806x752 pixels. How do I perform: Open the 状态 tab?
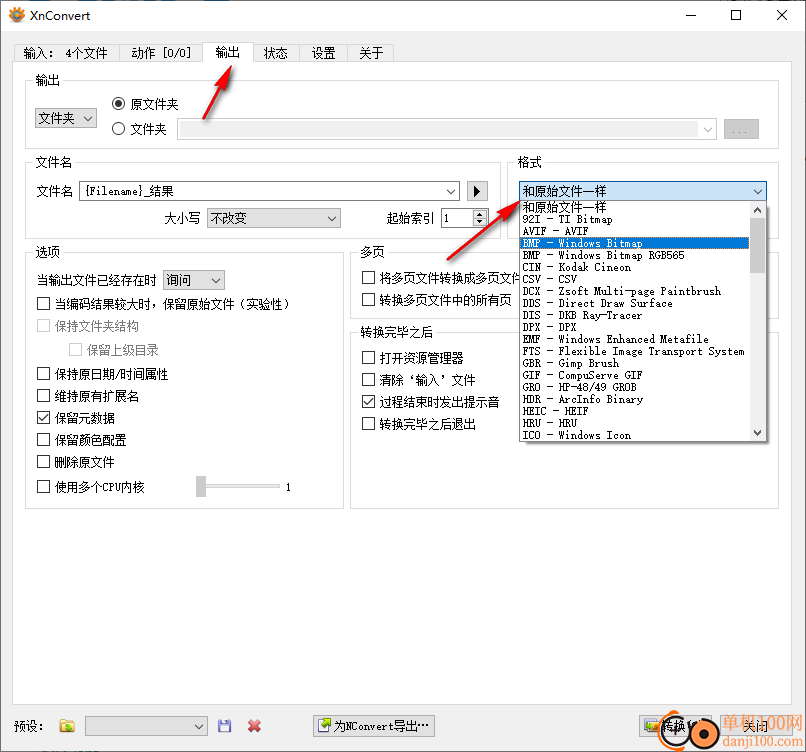click(276, 53)
